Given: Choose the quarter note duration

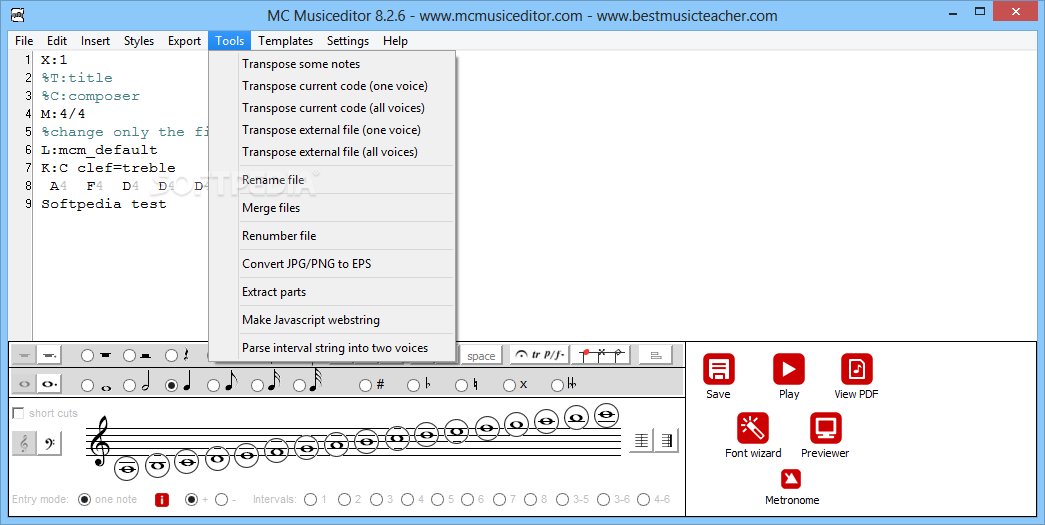Looking at the screenshot, I should (171, 385).
